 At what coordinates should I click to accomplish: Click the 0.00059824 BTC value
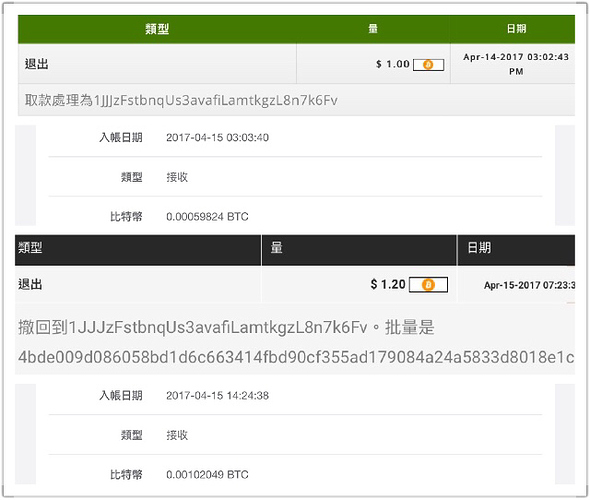(207, 217)
